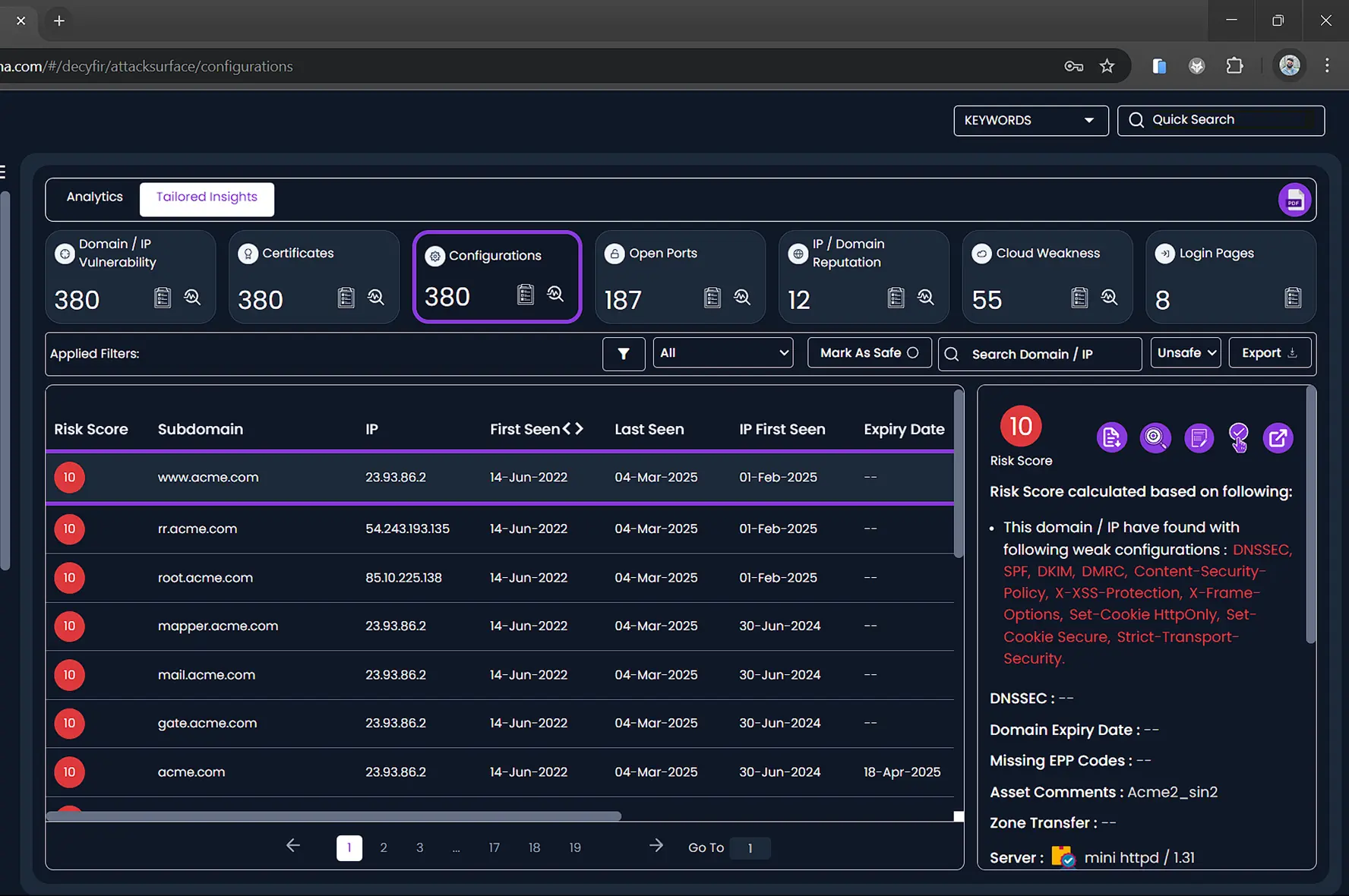Bookmark page with the star icon
The image size is (1349, 896).
tap(1107, 66)
